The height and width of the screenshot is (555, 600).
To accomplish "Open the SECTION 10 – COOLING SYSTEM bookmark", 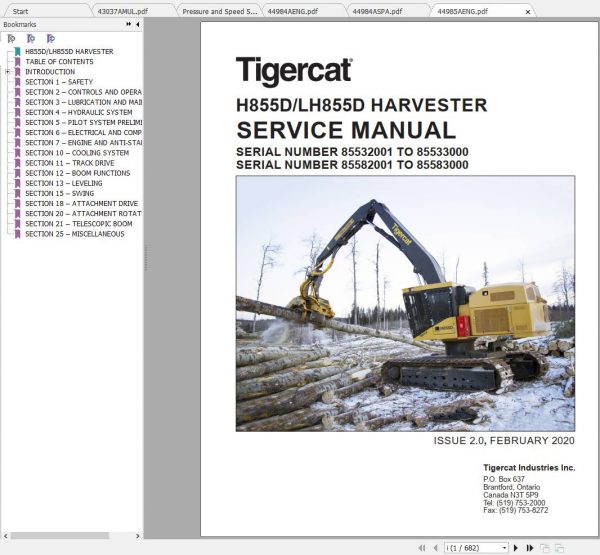I will 77,153.
